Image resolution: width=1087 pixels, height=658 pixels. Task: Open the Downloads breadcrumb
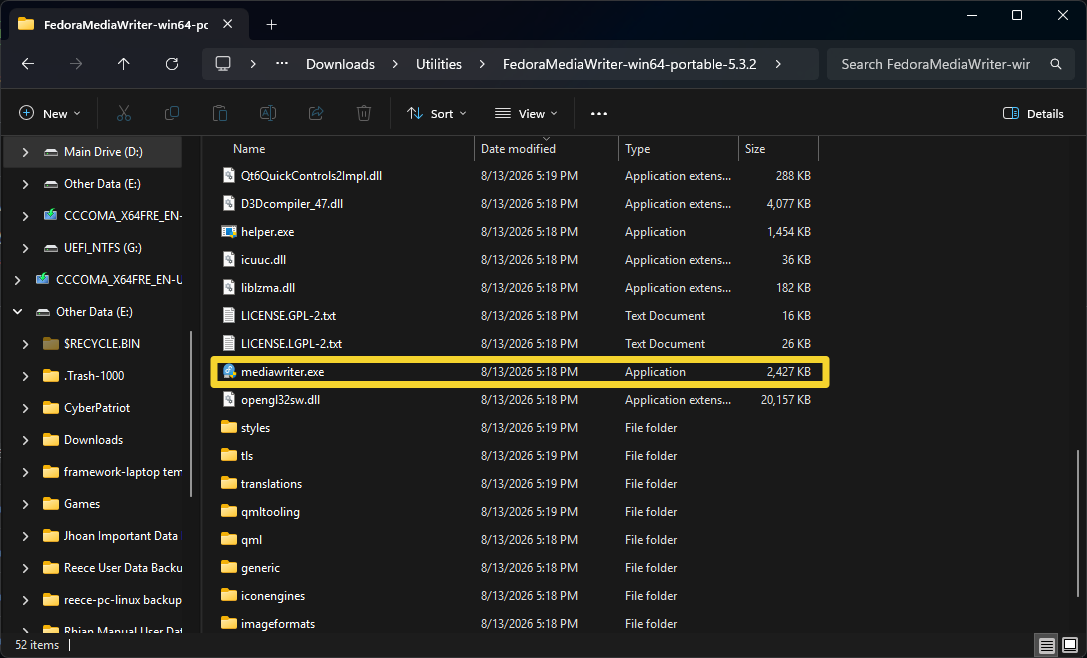(340, 64)
